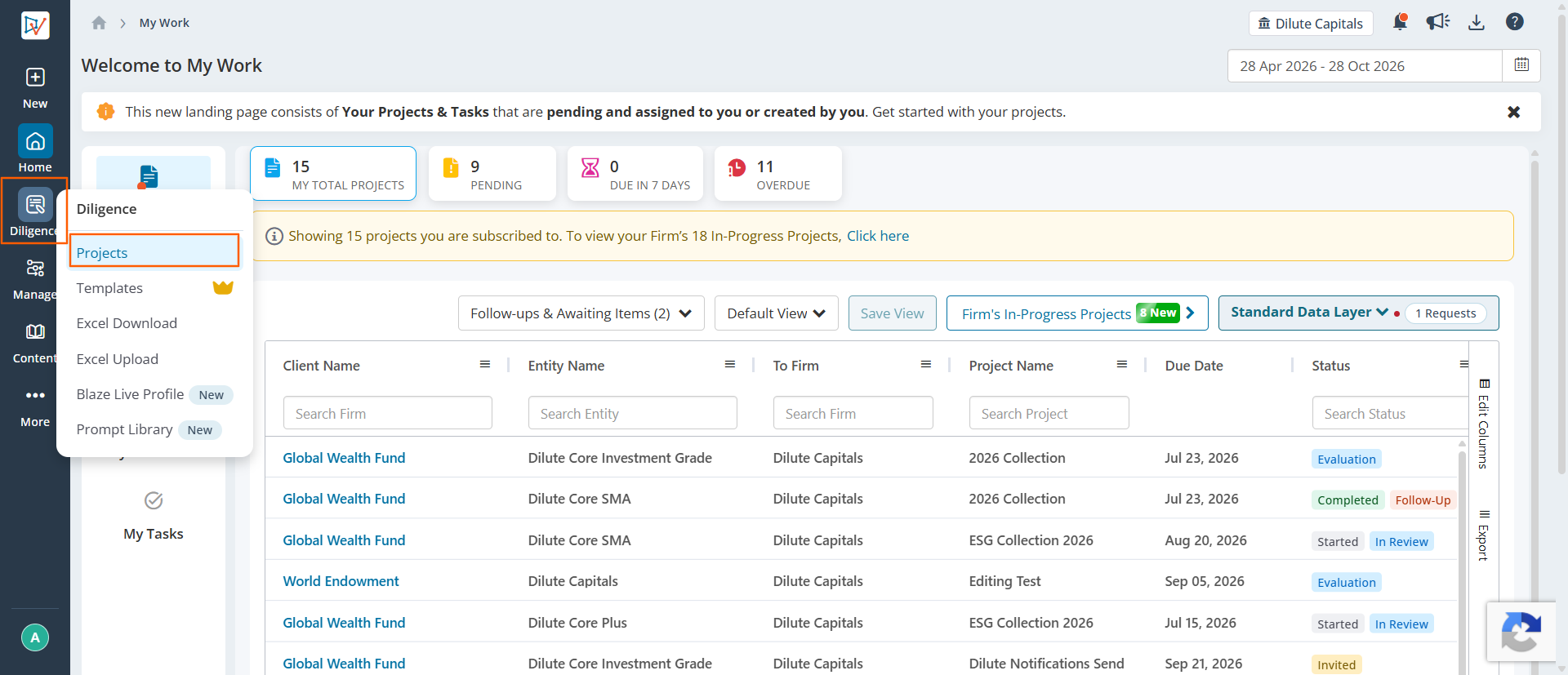Open the Content sidebar section

click(35, 342)
